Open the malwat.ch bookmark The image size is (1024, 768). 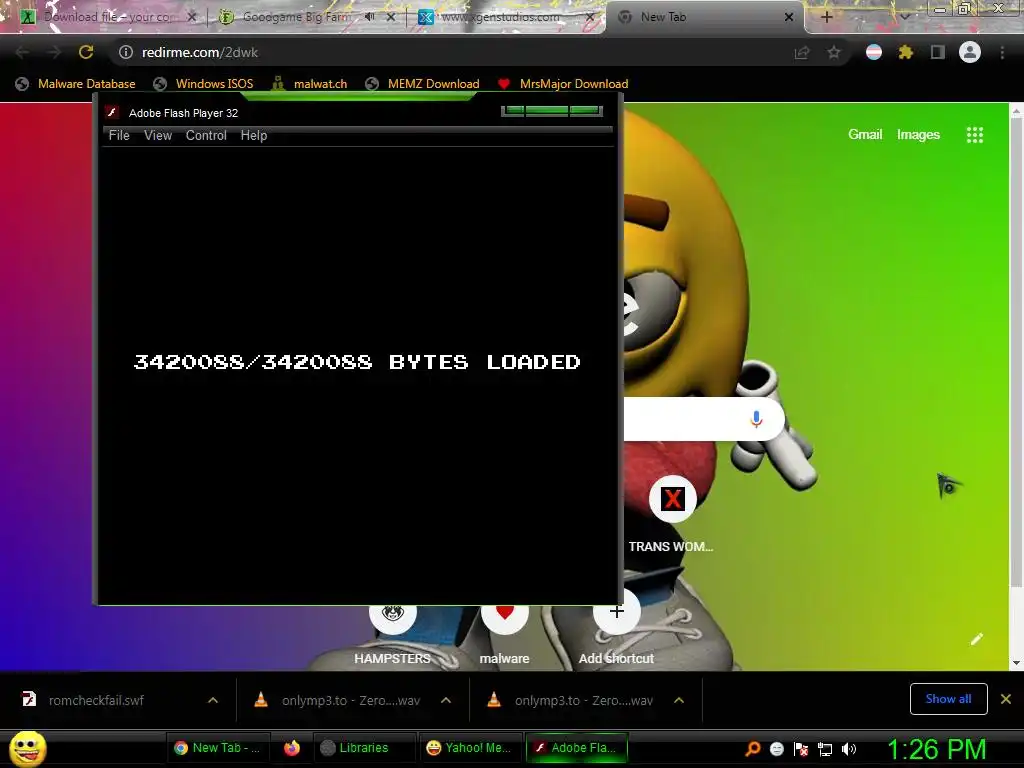(x=310, y=84)
